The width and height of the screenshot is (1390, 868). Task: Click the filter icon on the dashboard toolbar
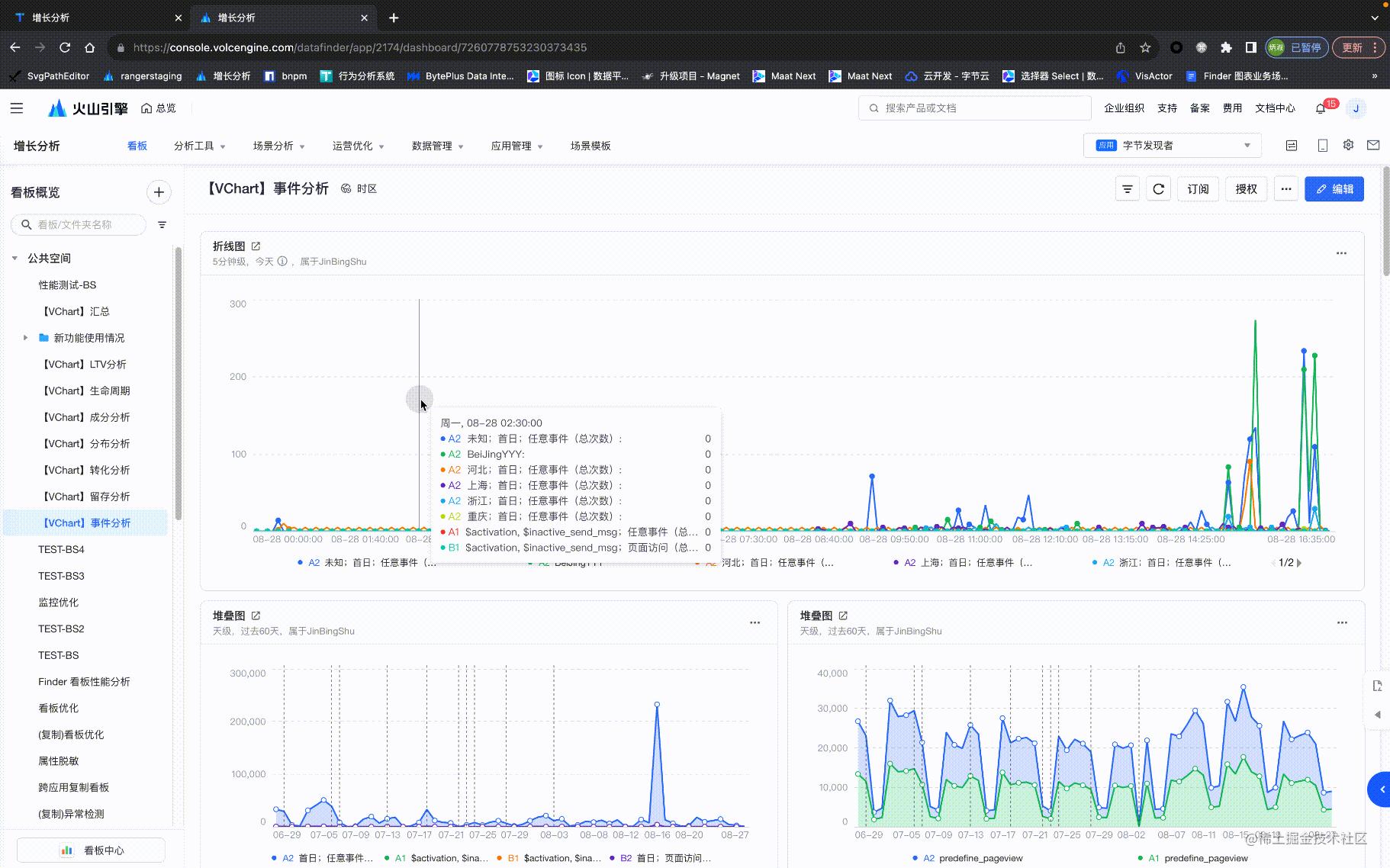point(1128,188)
